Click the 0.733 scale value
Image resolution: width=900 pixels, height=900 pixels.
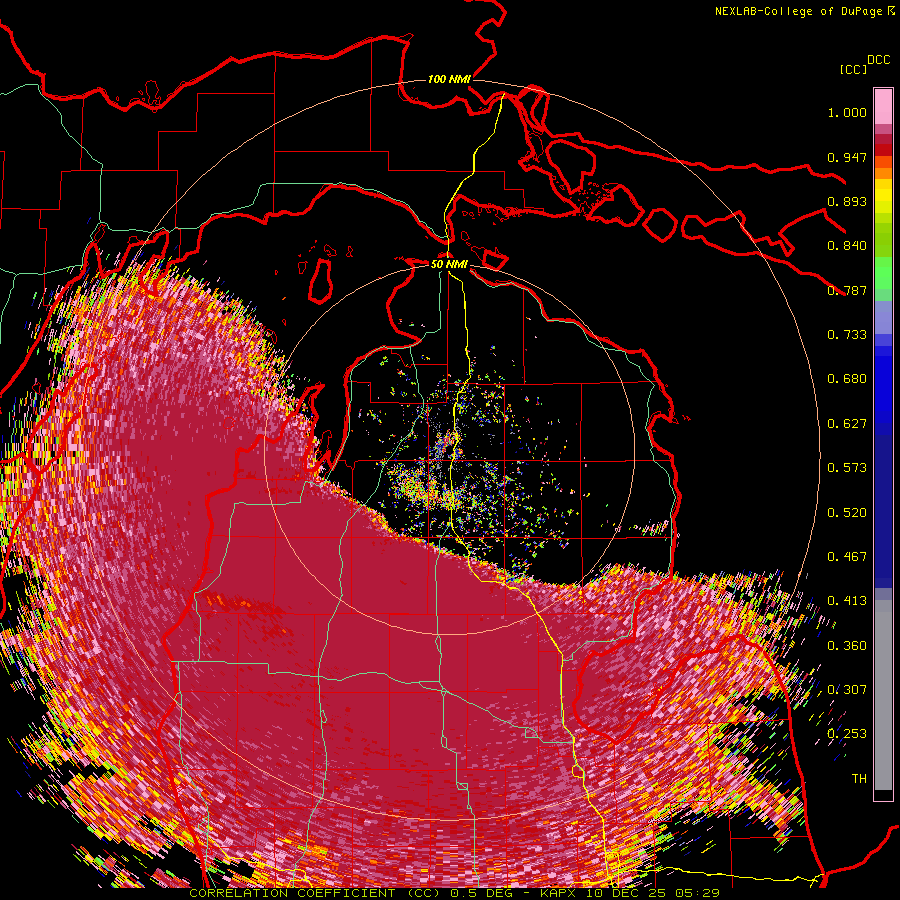tap(847, 335)
